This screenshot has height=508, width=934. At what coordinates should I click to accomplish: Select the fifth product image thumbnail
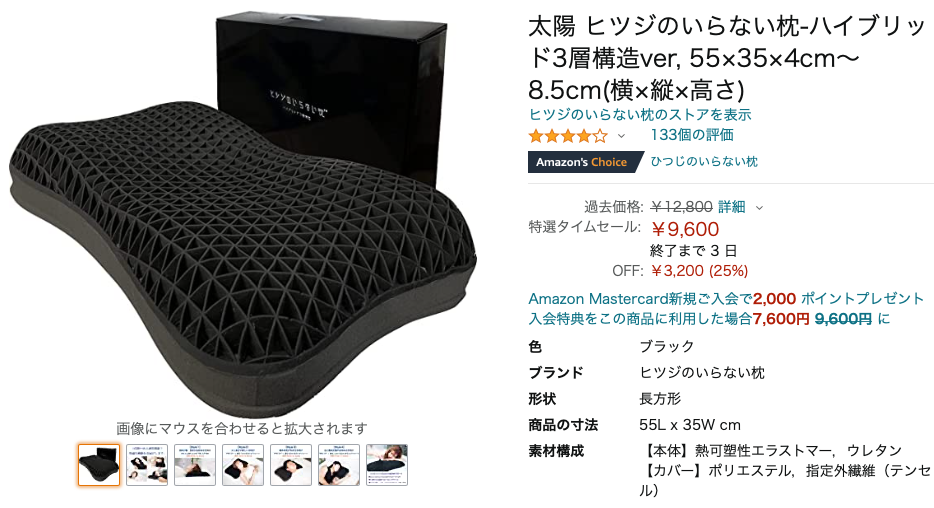coord(291,465)
